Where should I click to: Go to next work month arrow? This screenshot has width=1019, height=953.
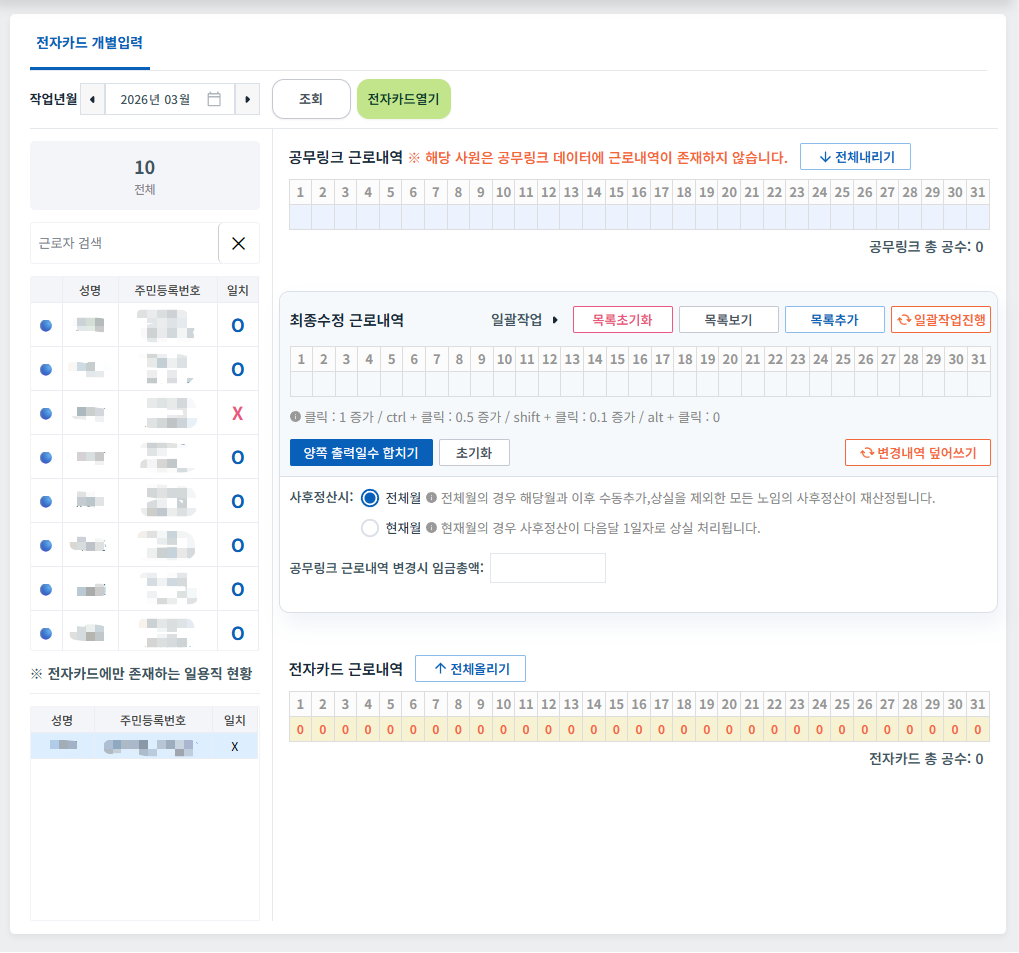click(247, 99)
